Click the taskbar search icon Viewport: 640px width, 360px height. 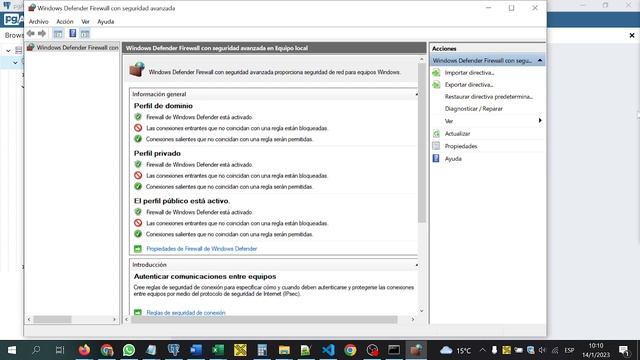(36, 350)
